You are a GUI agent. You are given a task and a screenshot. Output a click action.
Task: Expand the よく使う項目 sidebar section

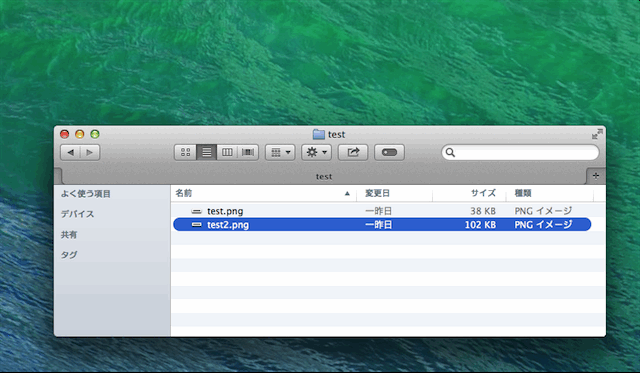pos(86,194)
